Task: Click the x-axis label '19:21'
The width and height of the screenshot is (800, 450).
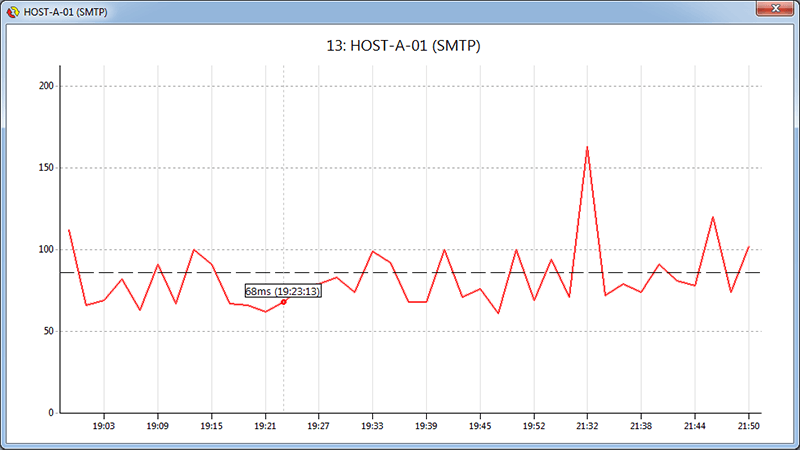Action: (x=265, y=426)
